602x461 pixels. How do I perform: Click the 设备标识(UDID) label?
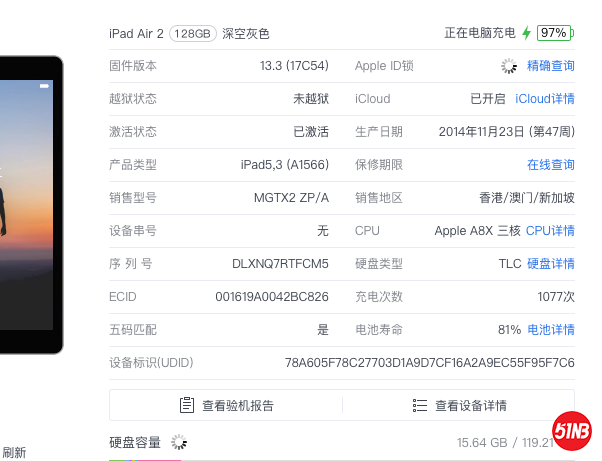pyautogui.click(x=151, y=363)
